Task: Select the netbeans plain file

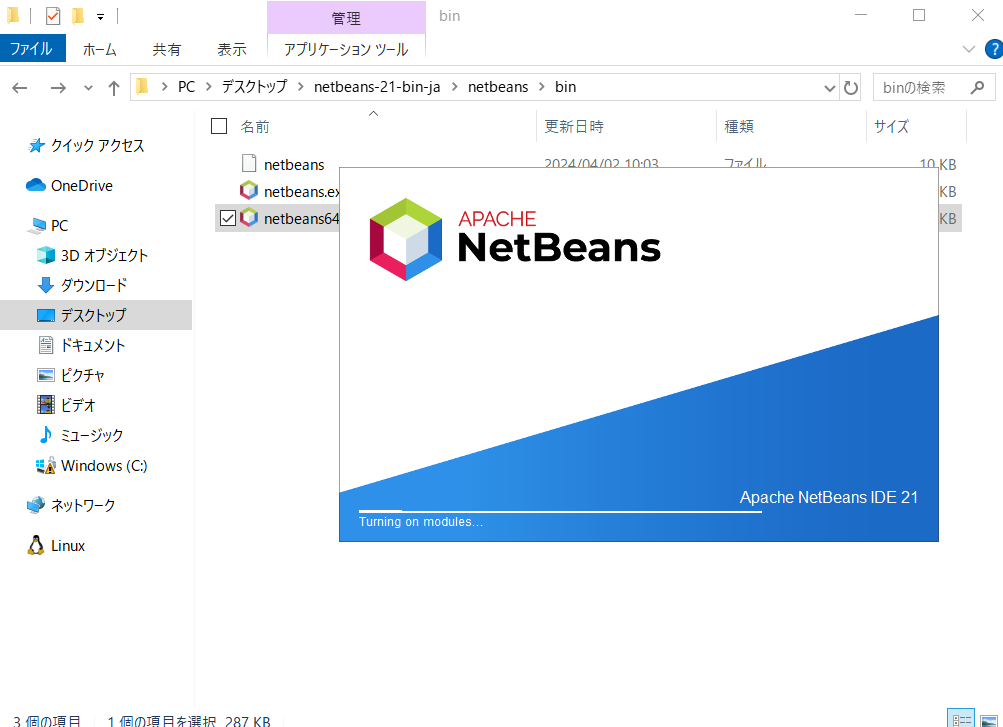Action: coord(294,164)
